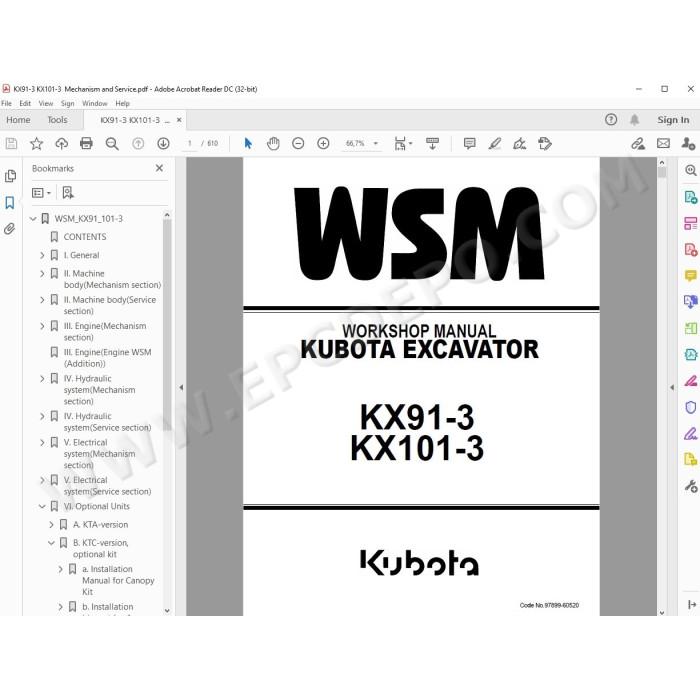Open the More Tools wrench icon

(691, 485)
